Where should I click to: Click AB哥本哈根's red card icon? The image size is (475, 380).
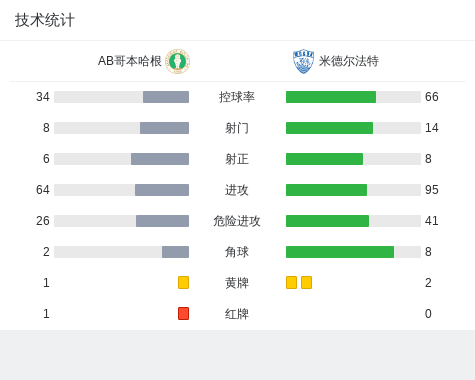(183, 313)
